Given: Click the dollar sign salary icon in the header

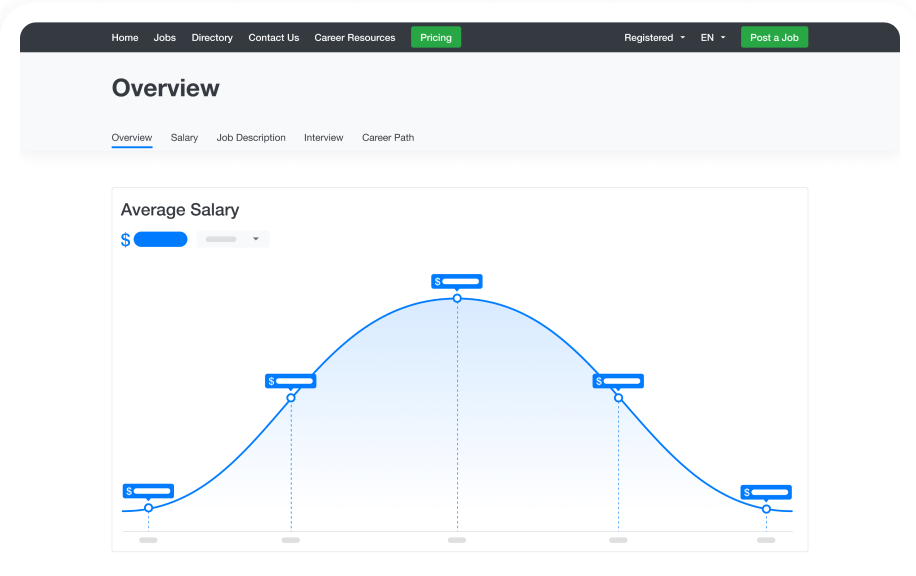Looking at the screenshot, I should (x=124, y=239).
